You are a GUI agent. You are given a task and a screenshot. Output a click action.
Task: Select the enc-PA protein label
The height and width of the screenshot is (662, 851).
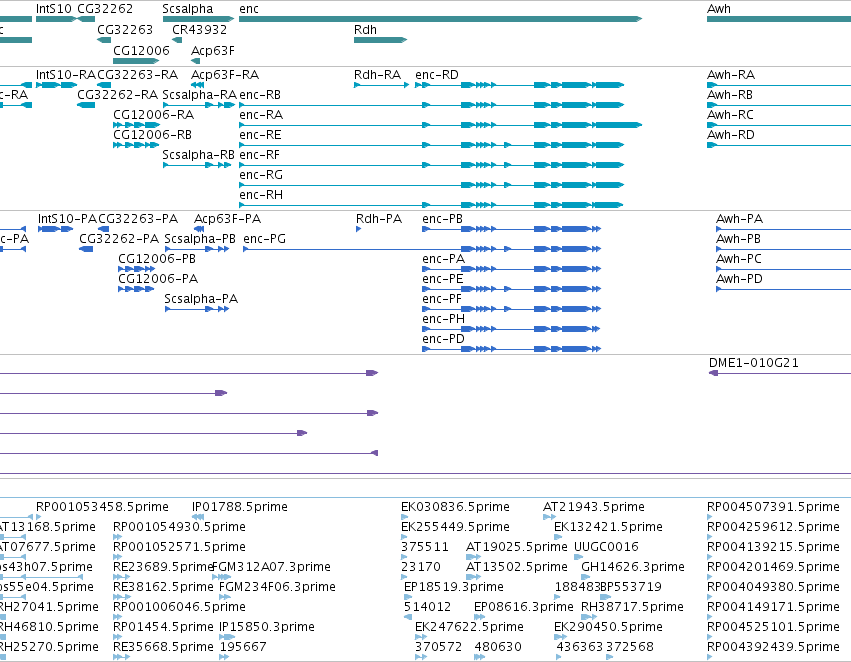click(443, 259)
